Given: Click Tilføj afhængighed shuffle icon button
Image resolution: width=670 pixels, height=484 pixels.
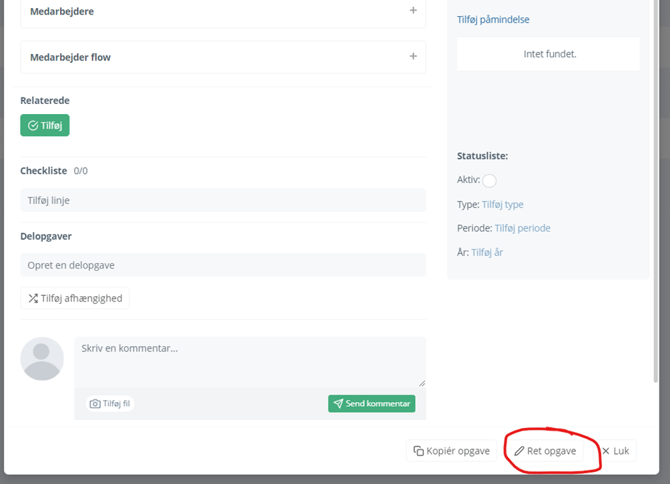Looking at the screenshot, I should pos(75,298).
